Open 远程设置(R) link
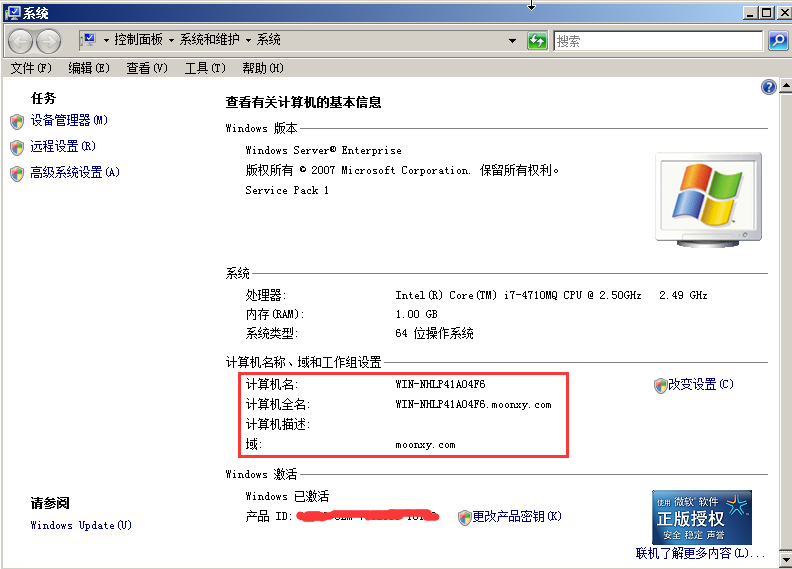The width and height of the screenshot is (792, 569). (x=63, y=146)
